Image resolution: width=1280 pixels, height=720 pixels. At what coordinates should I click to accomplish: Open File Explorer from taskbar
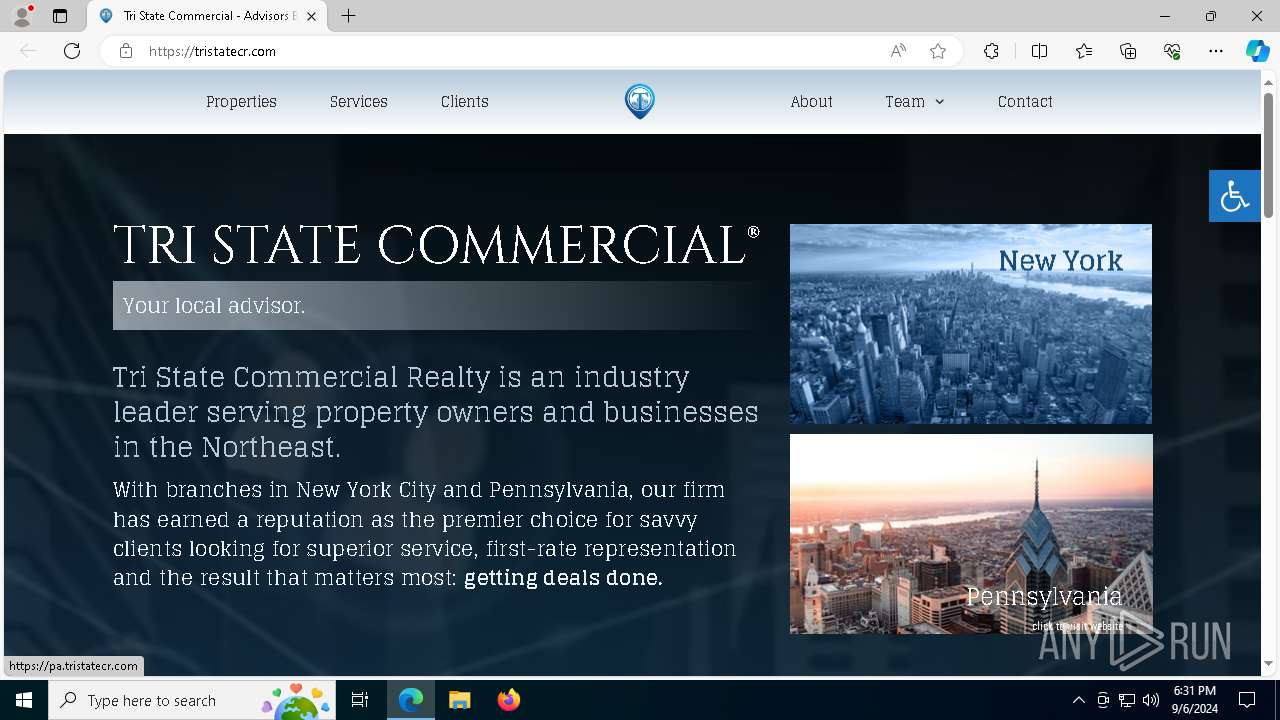coord(459,700)
